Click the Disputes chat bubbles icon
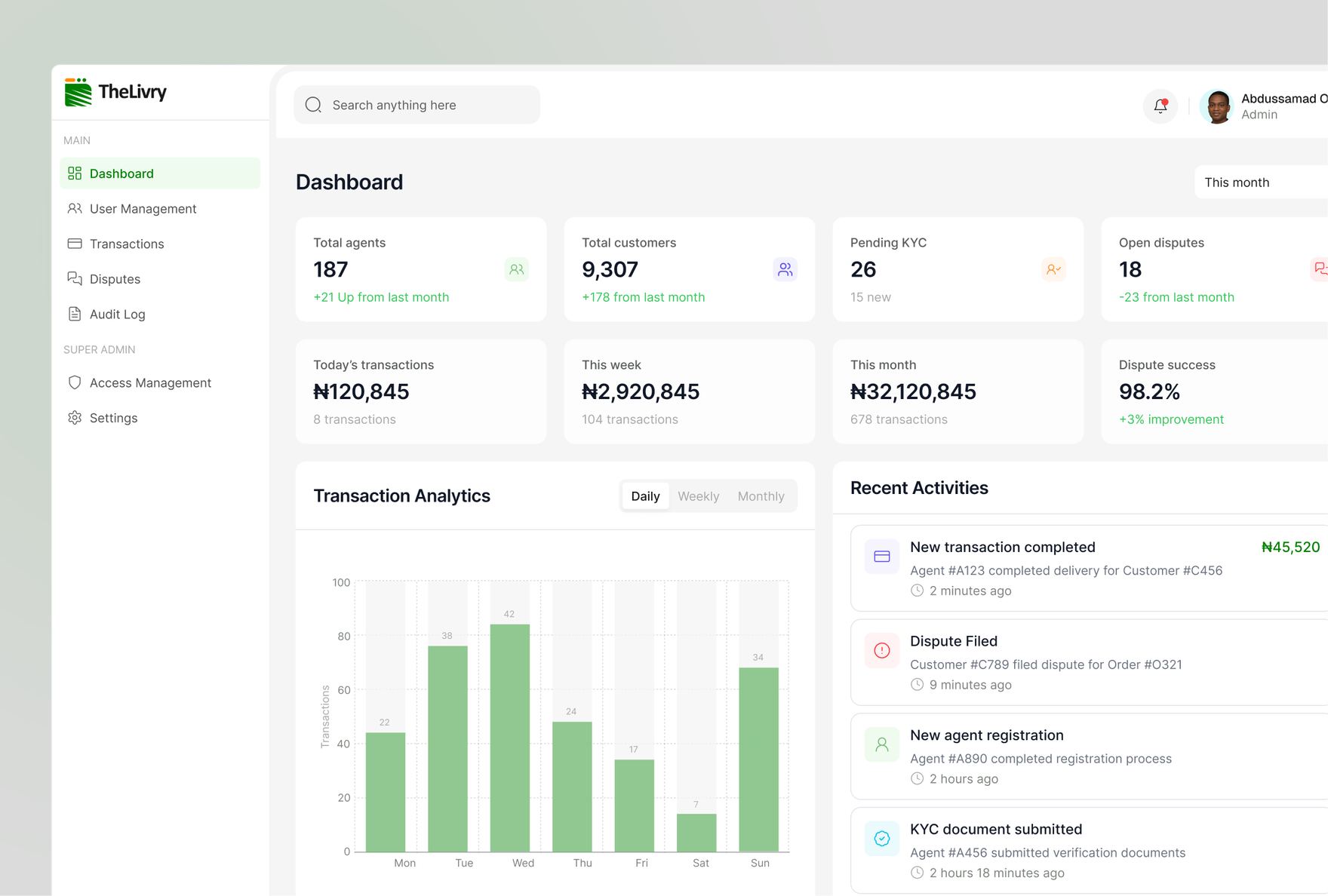 tap(75, 278)
